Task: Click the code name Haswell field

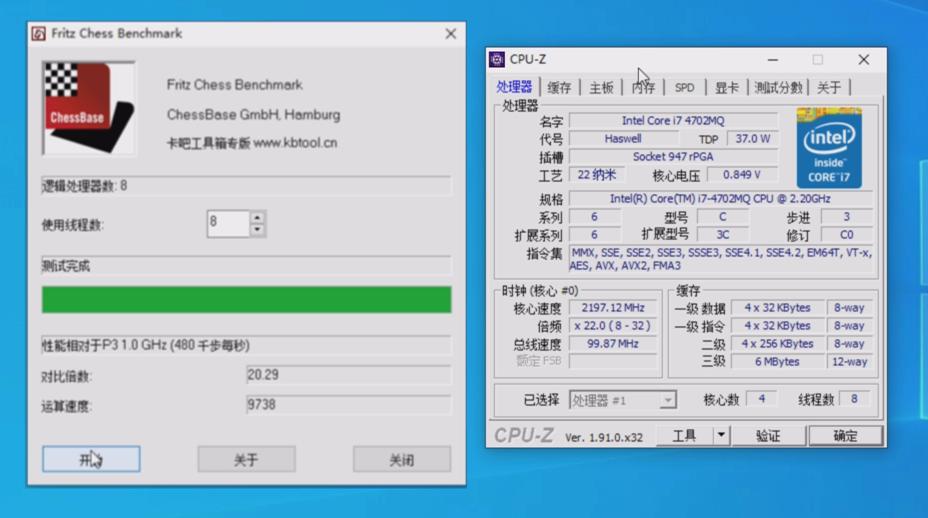Action: [623, 139]
